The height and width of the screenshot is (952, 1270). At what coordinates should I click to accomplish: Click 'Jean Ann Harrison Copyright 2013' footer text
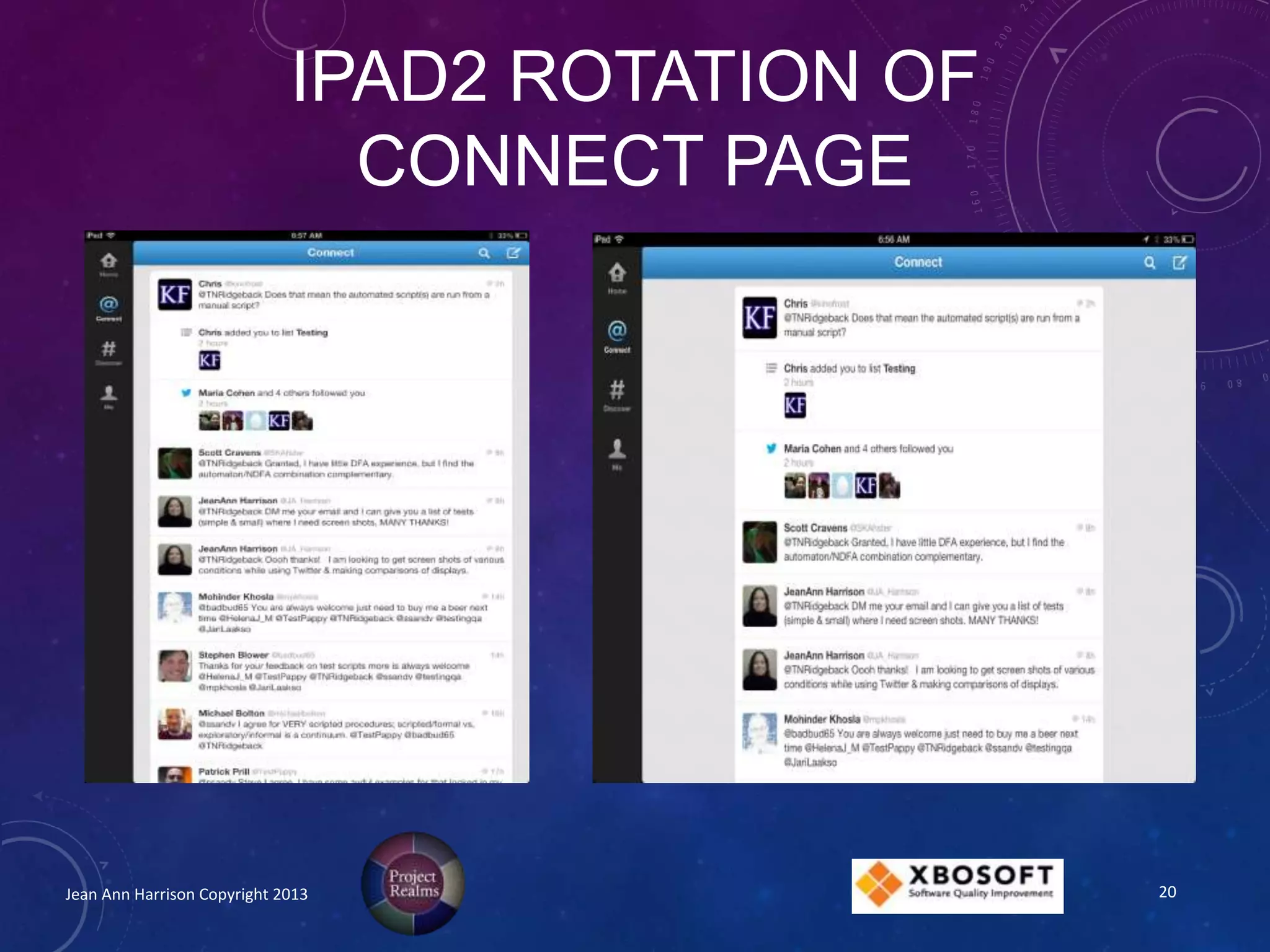coord(187,894)
